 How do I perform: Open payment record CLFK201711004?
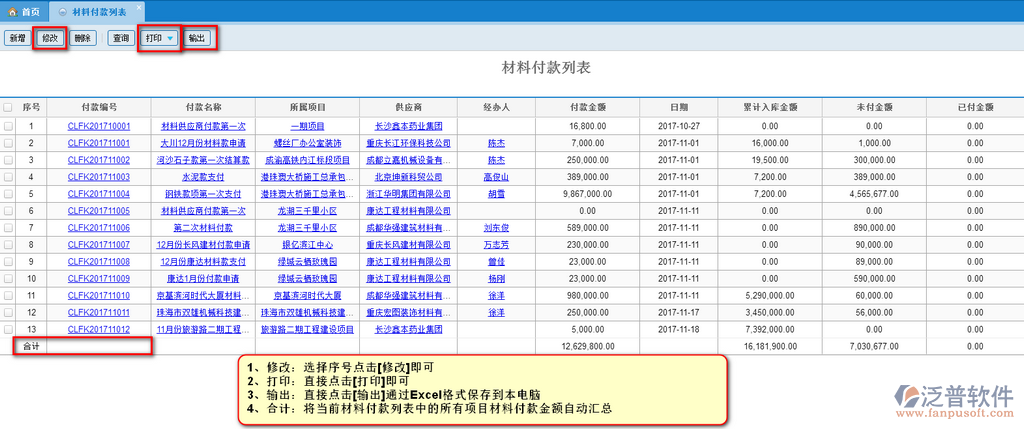[99, 194]
